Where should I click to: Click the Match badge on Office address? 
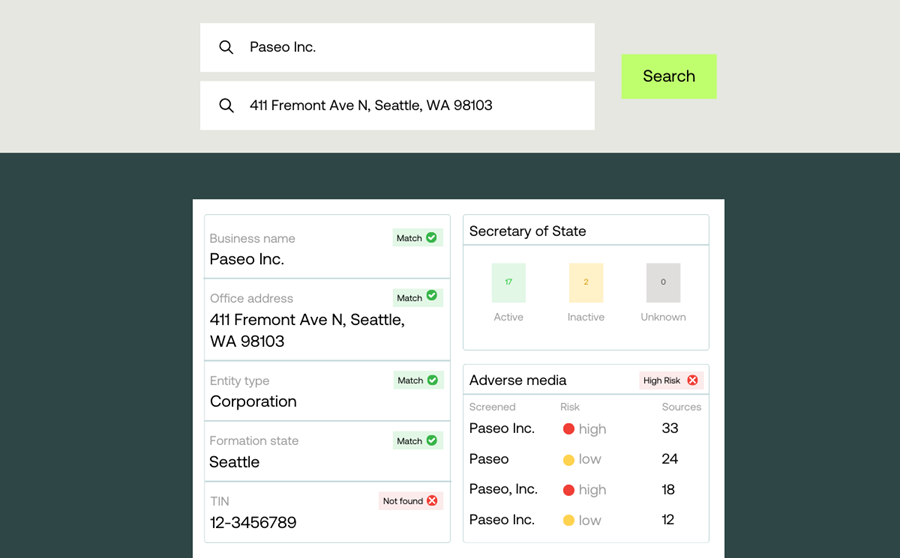click(x=417, y=297)
